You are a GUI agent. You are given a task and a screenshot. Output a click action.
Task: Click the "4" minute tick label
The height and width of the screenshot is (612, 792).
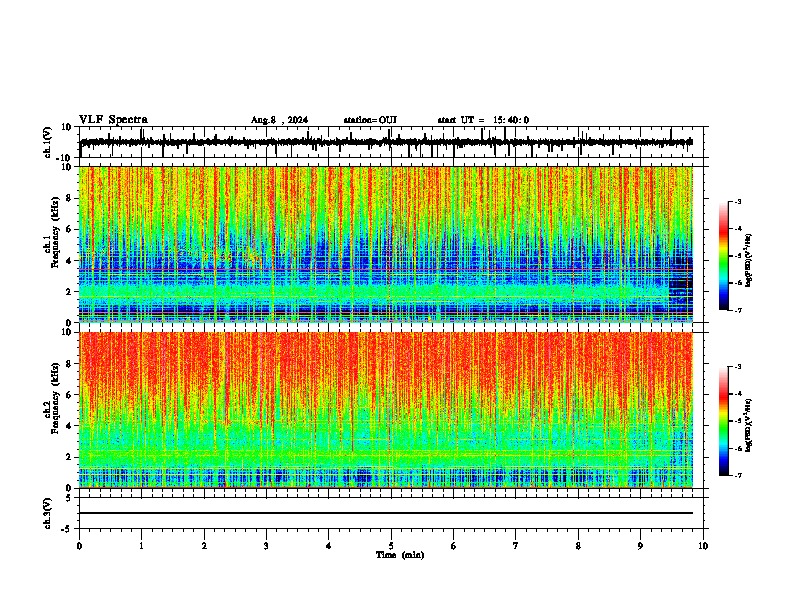click(329, 546)
